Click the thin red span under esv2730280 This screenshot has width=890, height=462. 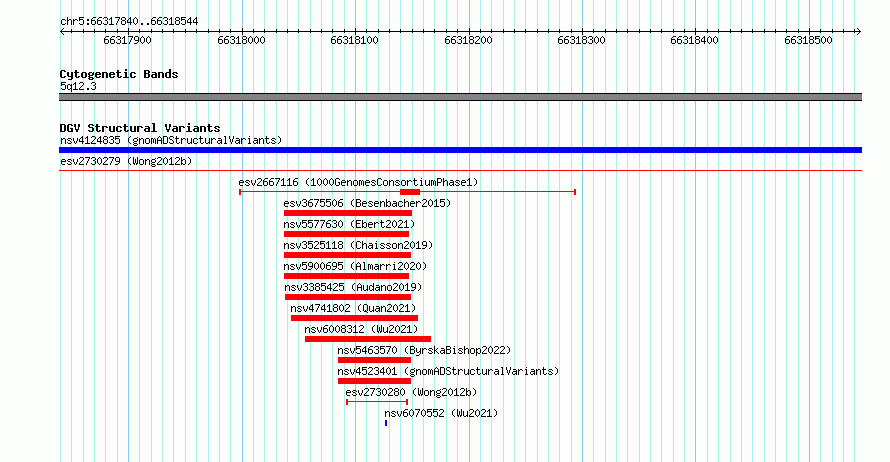point(377,402)
